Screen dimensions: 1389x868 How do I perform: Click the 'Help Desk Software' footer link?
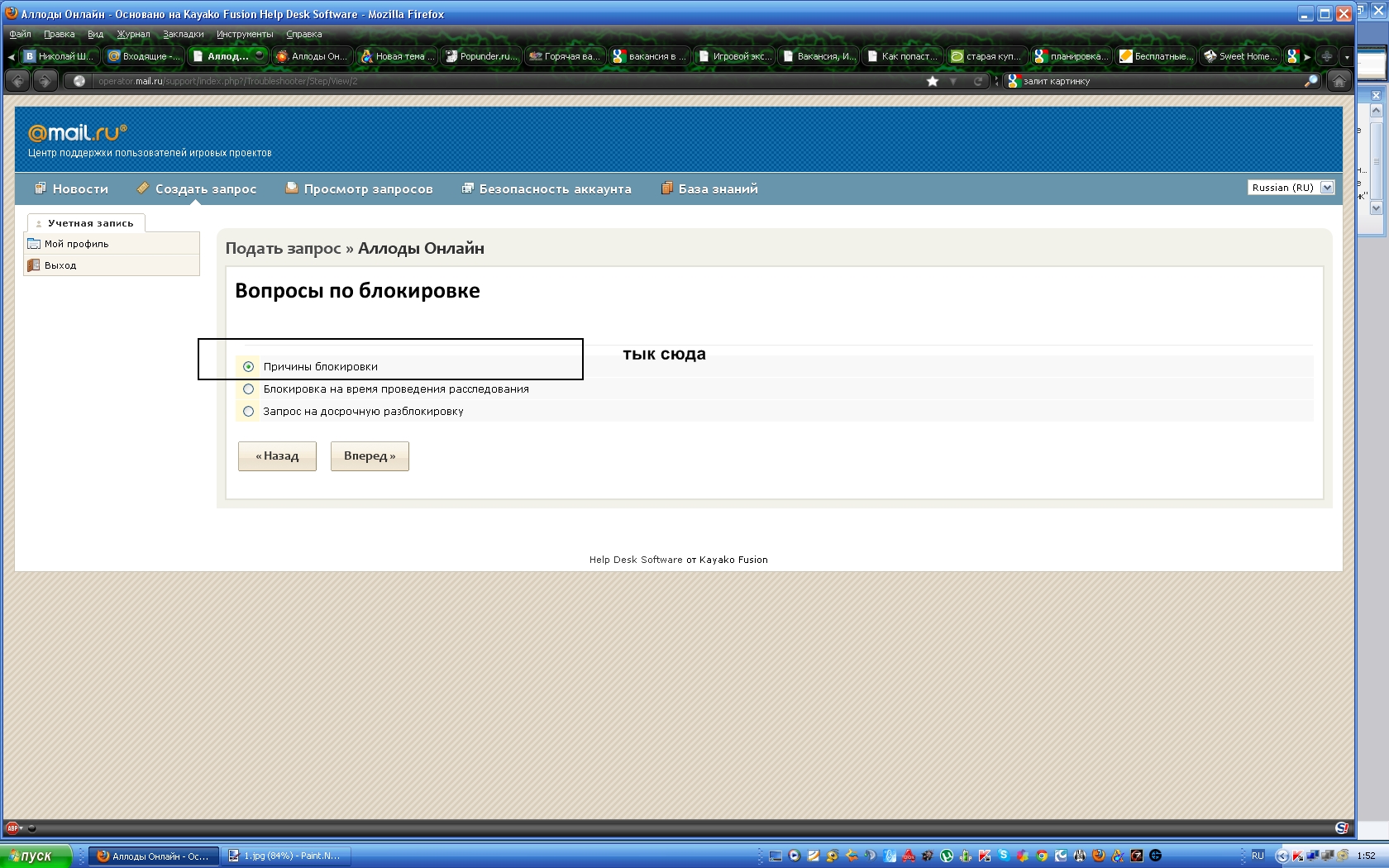pos(636,560)
